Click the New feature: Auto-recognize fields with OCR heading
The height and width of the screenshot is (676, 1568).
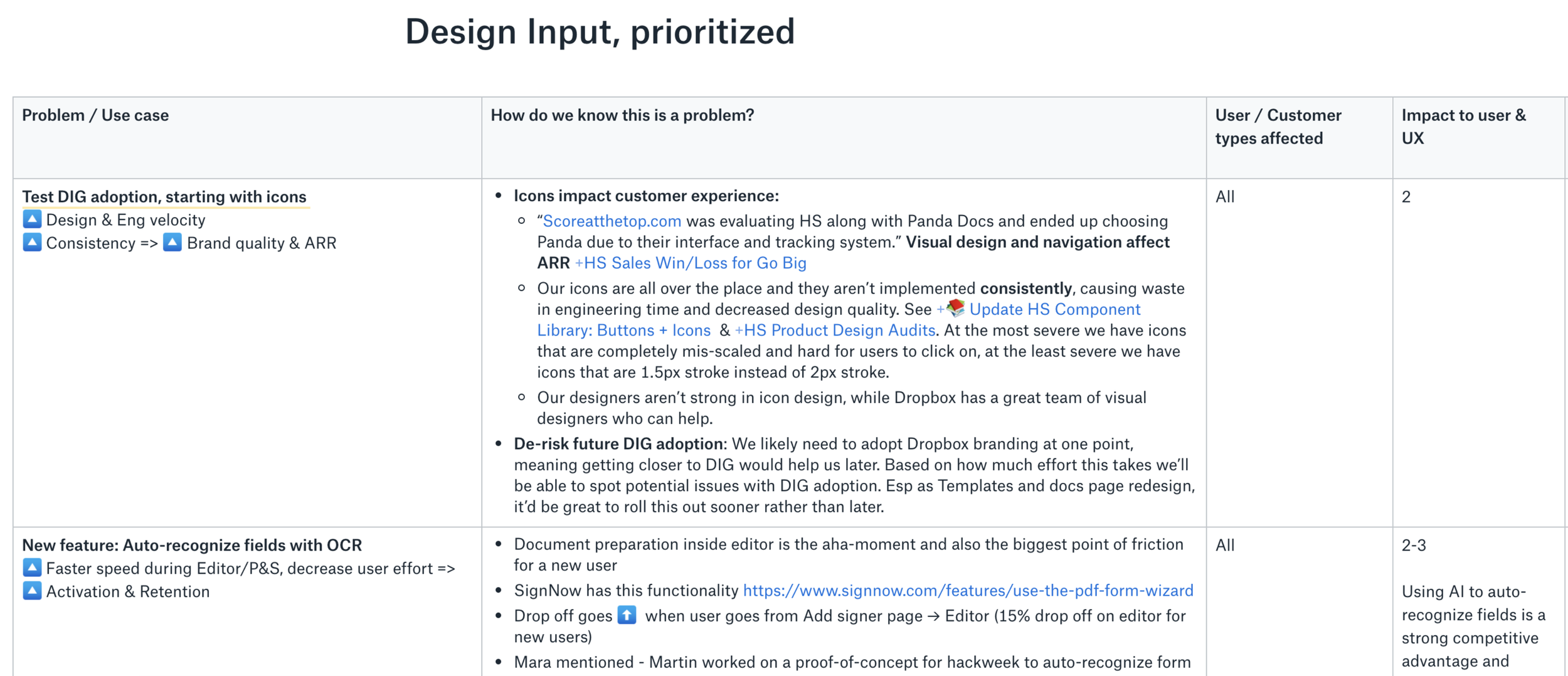tap(192, 546)
